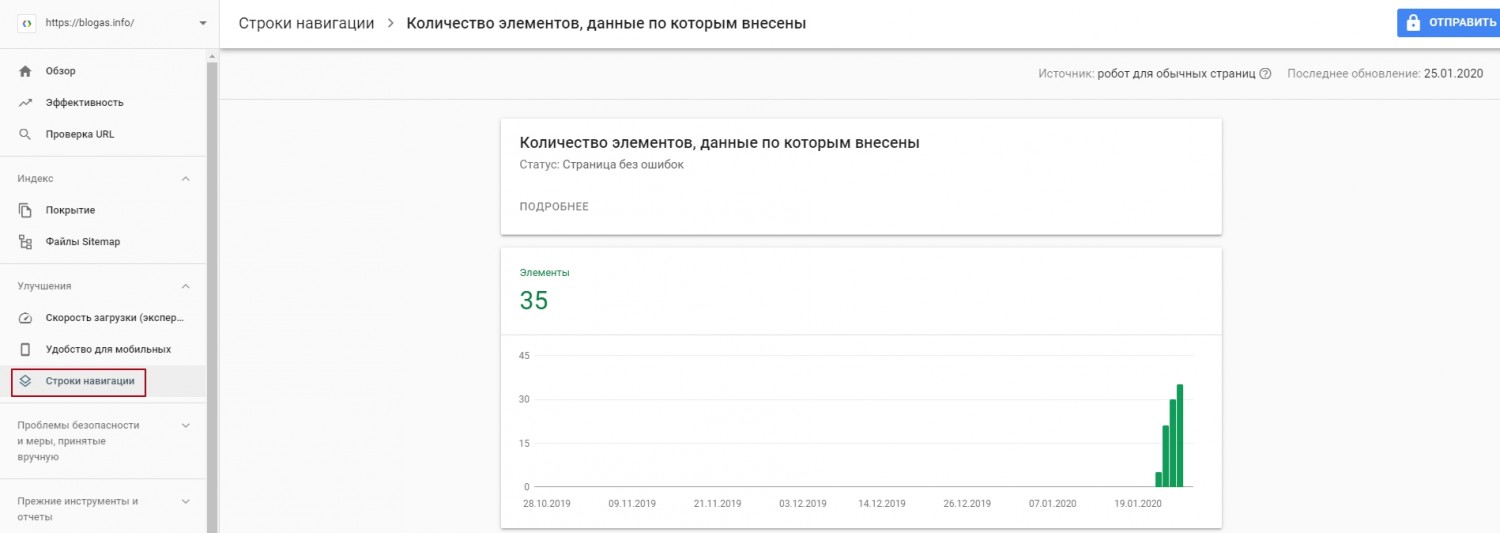Click the Строки навигации layers icon
Viewport: 1500px width, 533px height.
(x=26, y=381)
